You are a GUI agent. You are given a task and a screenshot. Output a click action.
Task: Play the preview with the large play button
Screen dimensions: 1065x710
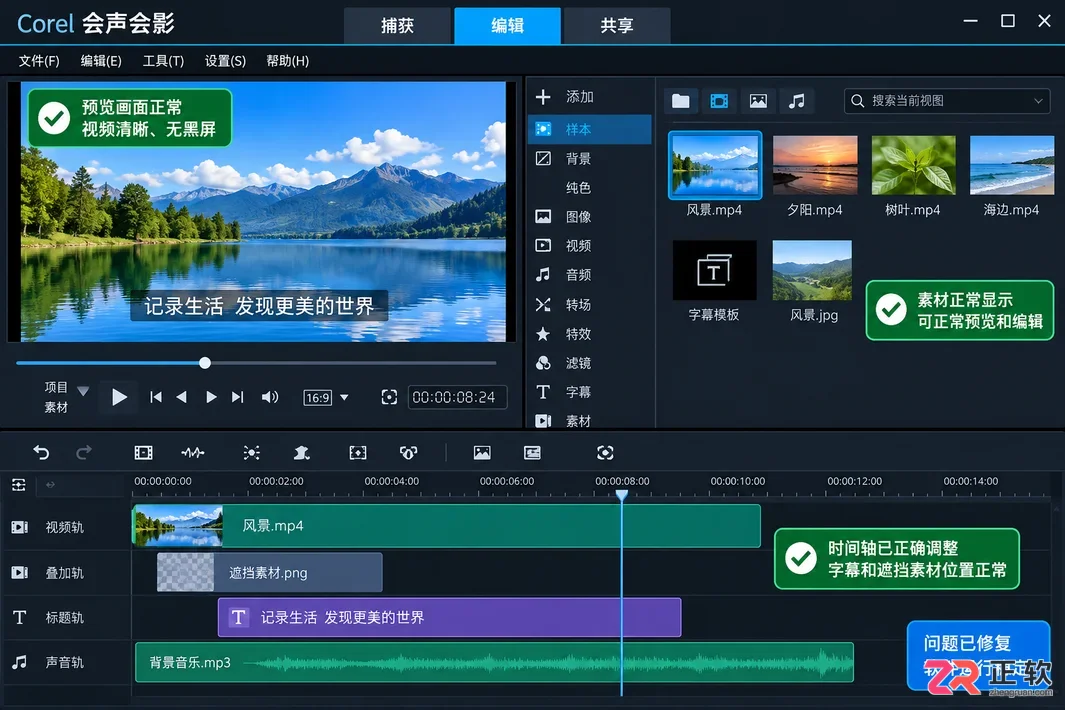pos(119,397)
